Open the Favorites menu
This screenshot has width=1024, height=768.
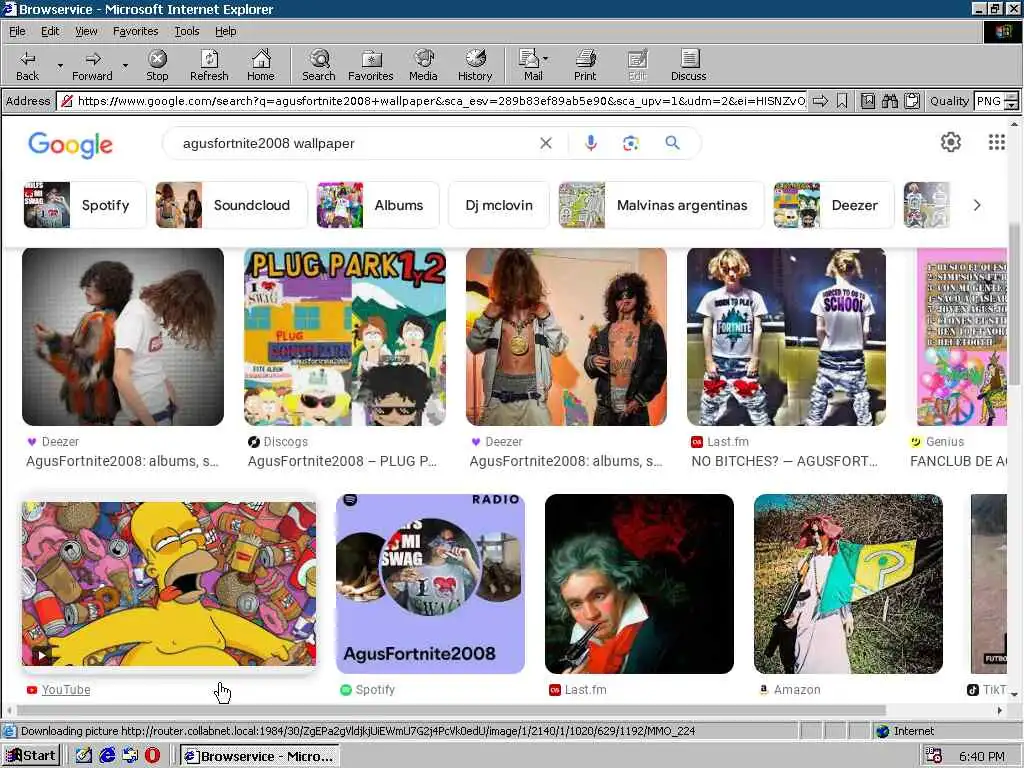click(135, 31)
